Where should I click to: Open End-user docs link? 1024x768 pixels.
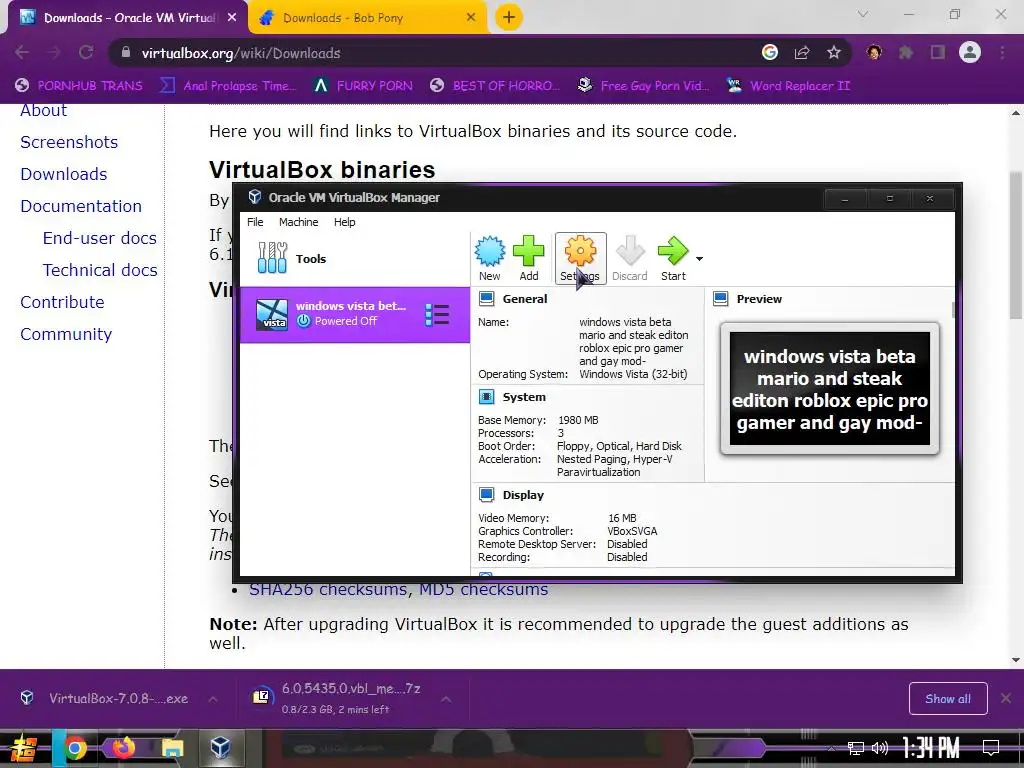(100, 238)
